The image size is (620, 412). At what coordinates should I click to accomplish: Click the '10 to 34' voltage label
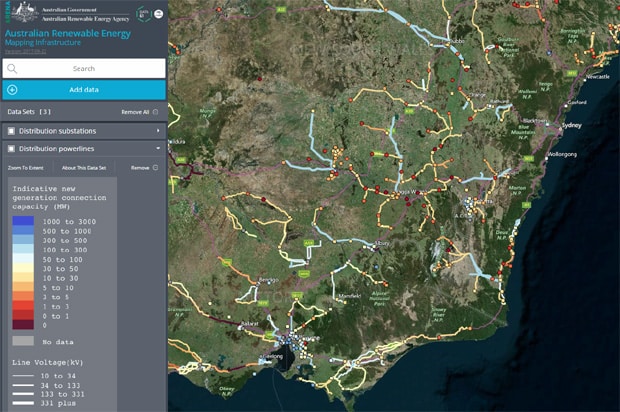click(x=58, y=376)
